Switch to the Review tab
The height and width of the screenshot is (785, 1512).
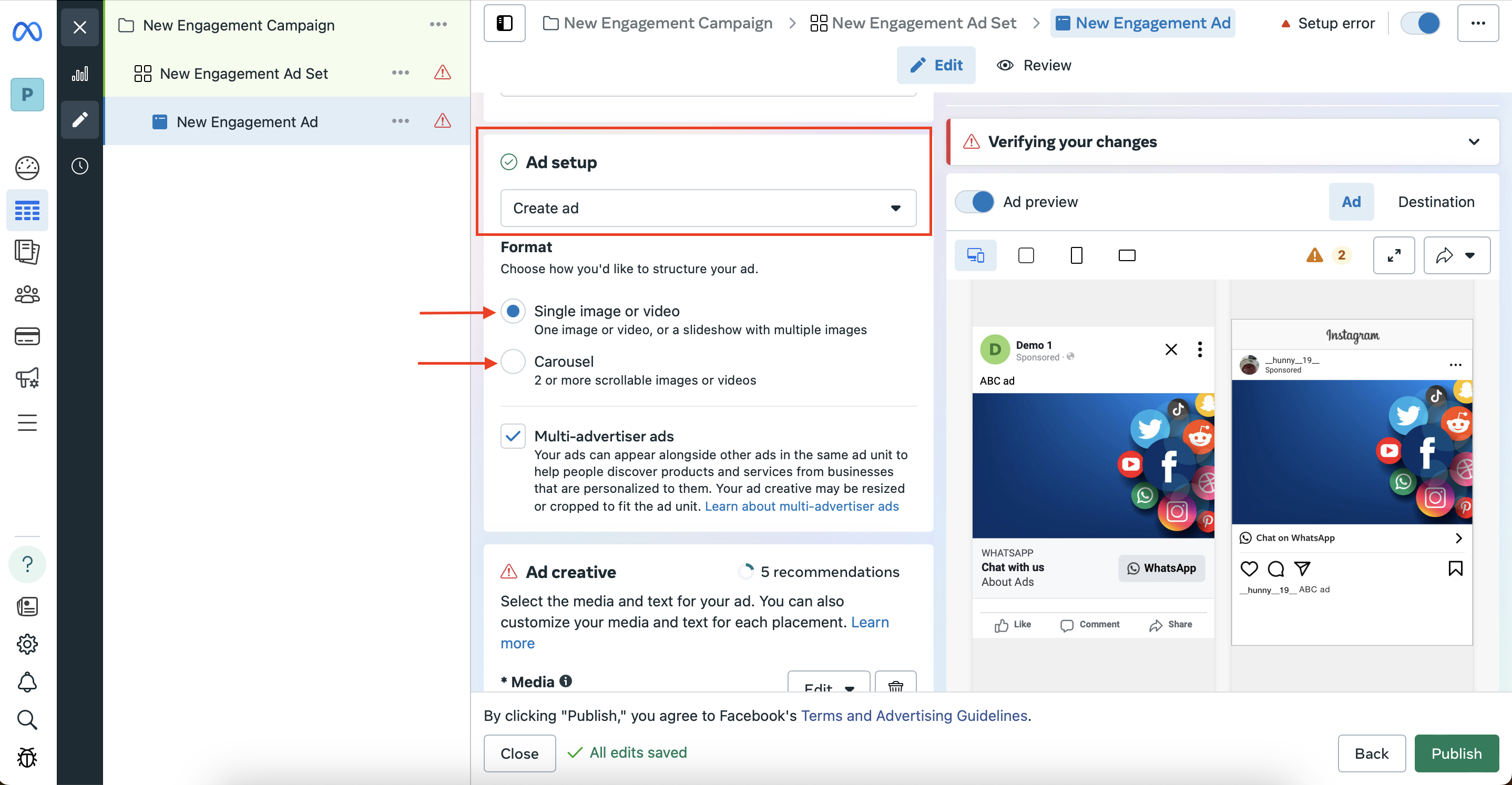1034,65
